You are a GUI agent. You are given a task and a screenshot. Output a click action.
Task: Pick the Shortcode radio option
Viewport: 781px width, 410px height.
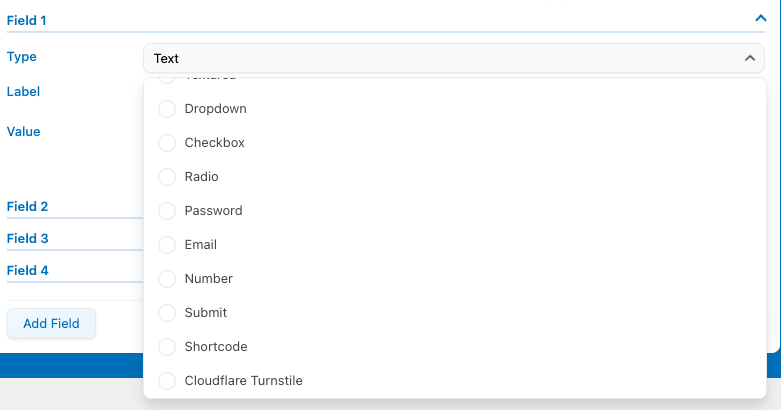pos(167,347)
